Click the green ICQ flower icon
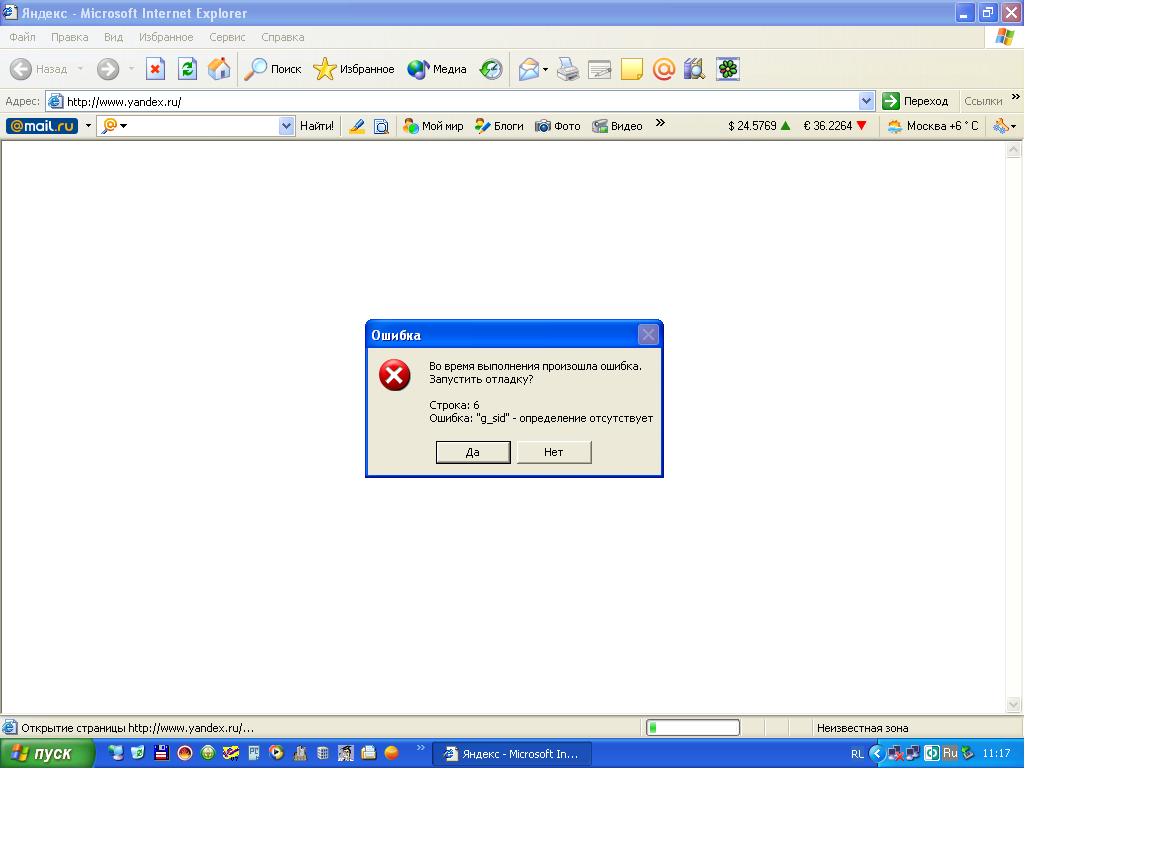 click(x=727, y=69)
